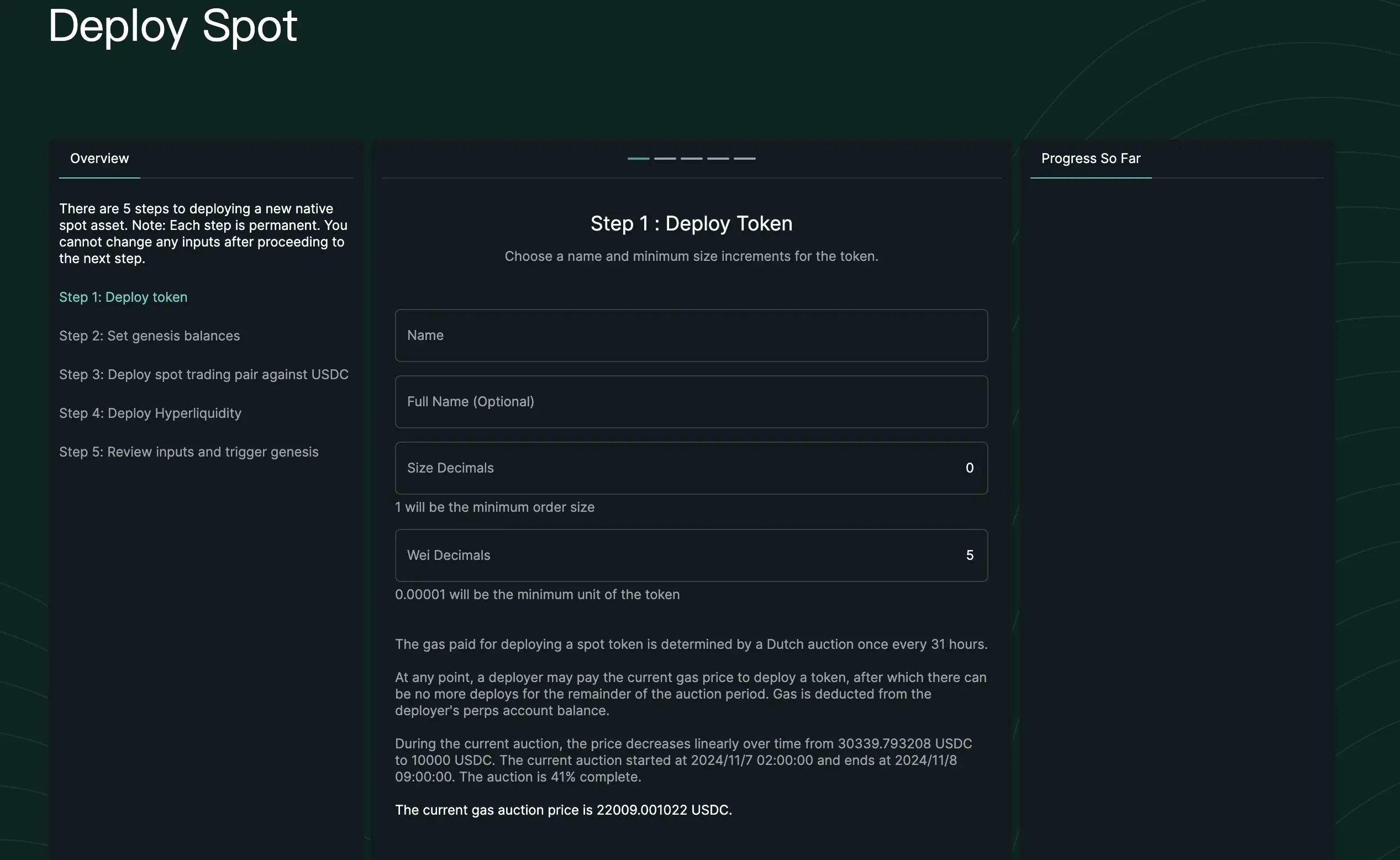Click the fifth step progress indicator dash
Image resolution: width=1400 pixels, height=860 pixels.
pos(744,159)
